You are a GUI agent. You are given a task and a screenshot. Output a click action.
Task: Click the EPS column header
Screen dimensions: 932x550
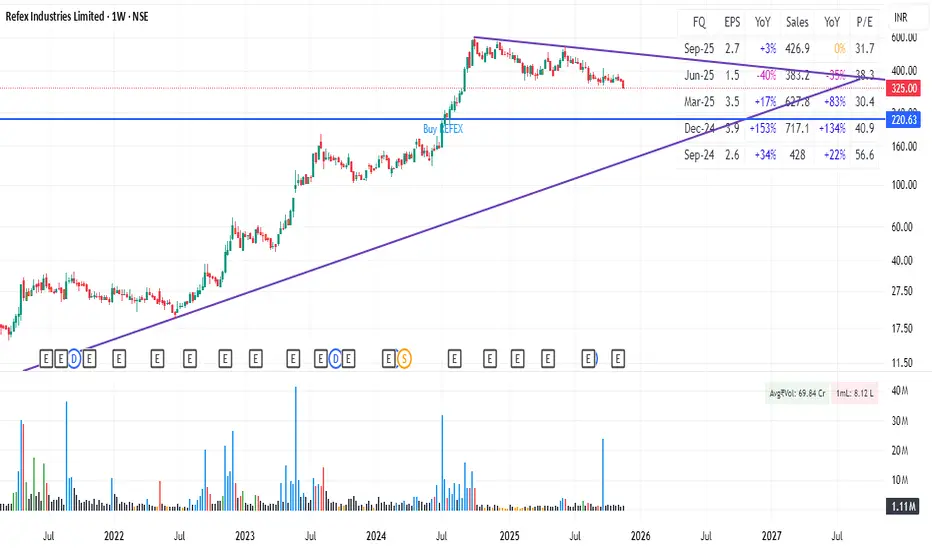[732, 23]
